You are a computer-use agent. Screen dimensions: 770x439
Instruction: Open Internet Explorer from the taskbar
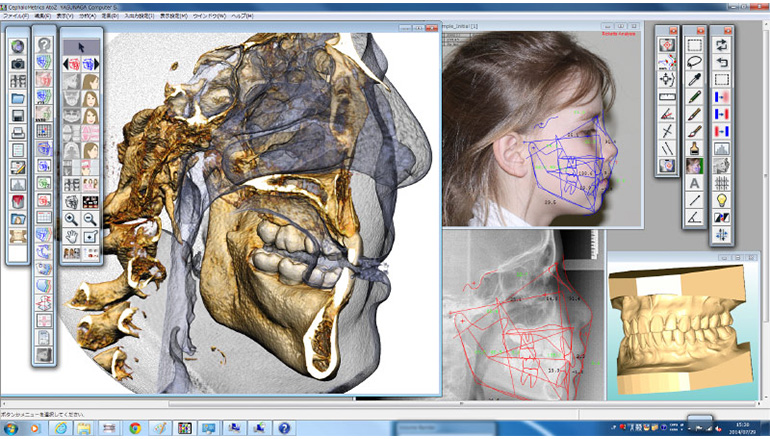click(61, 429)
